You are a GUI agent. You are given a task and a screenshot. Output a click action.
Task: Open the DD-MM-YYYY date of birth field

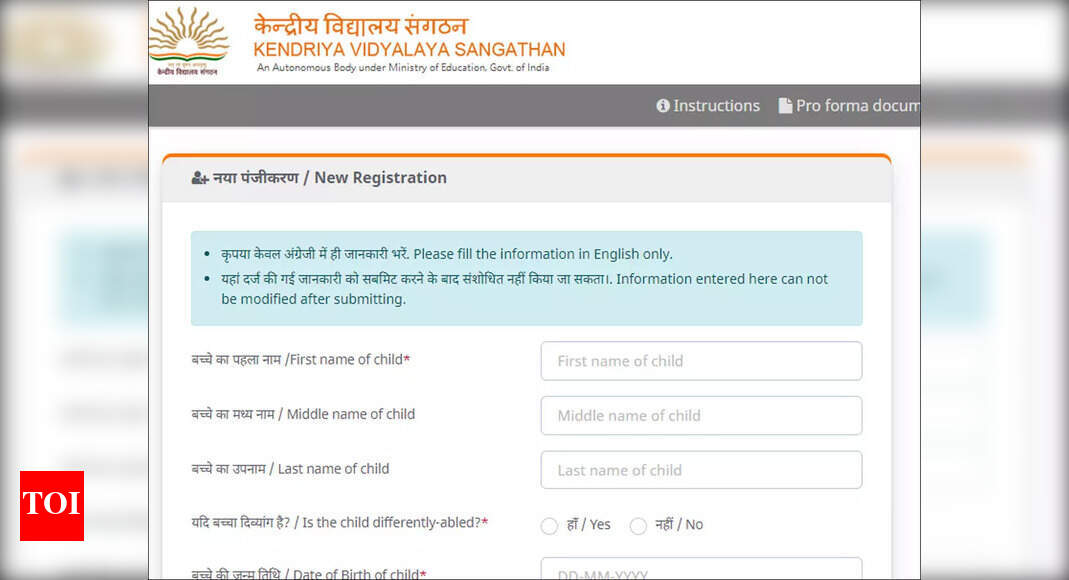tap(701, 570)
